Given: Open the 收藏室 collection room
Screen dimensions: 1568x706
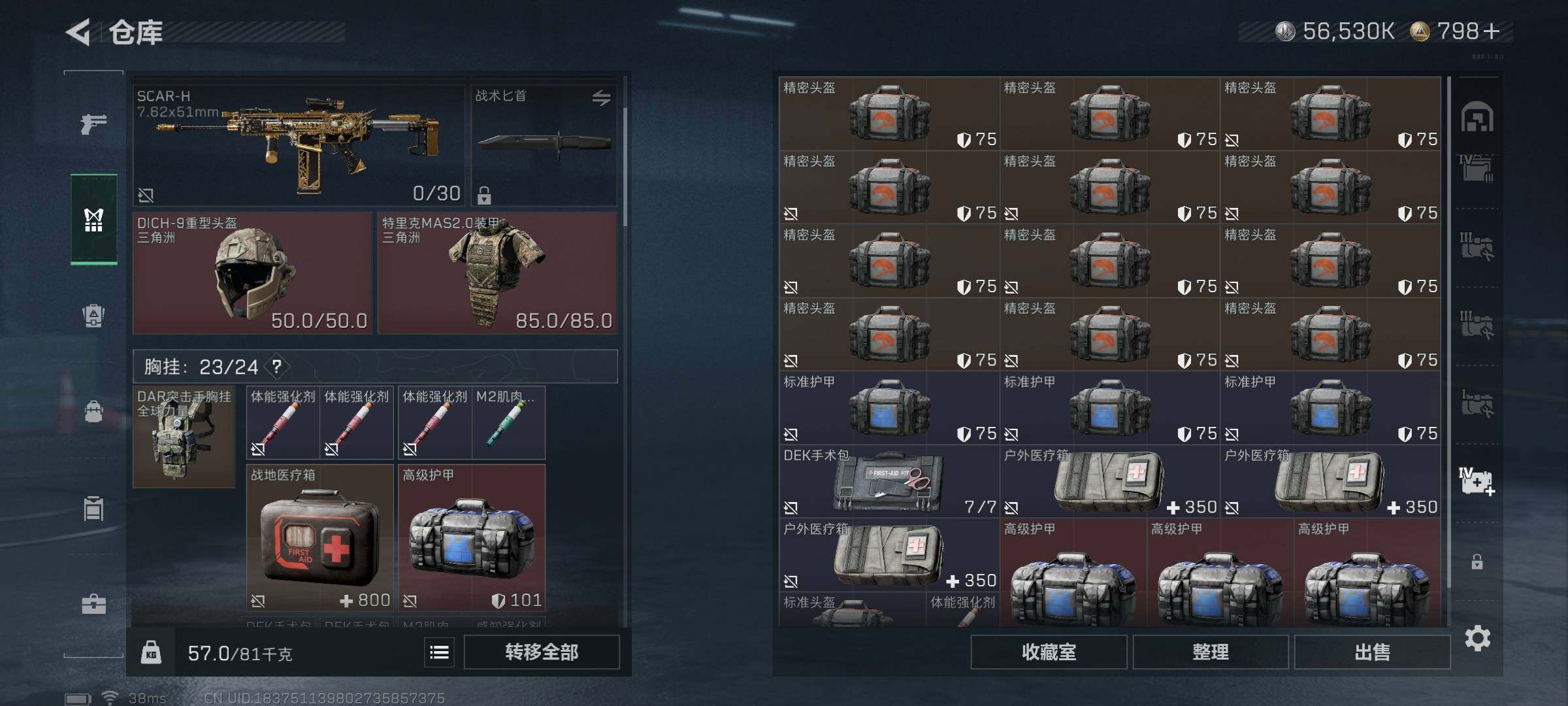Looking at the screenshot, I should tap(1049, 652).
